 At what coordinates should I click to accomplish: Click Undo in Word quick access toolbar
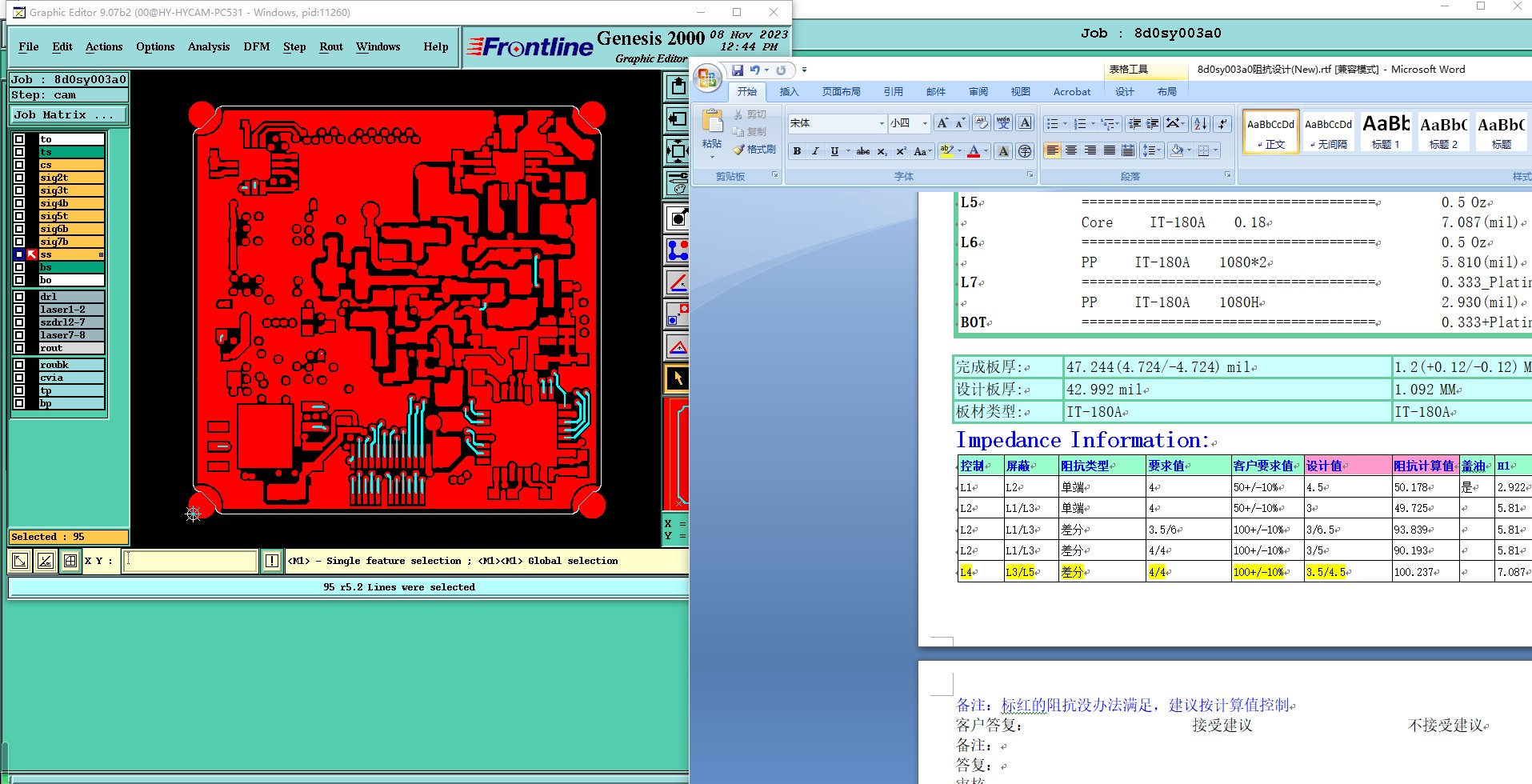pyautogui.click(x=754, y=70)
